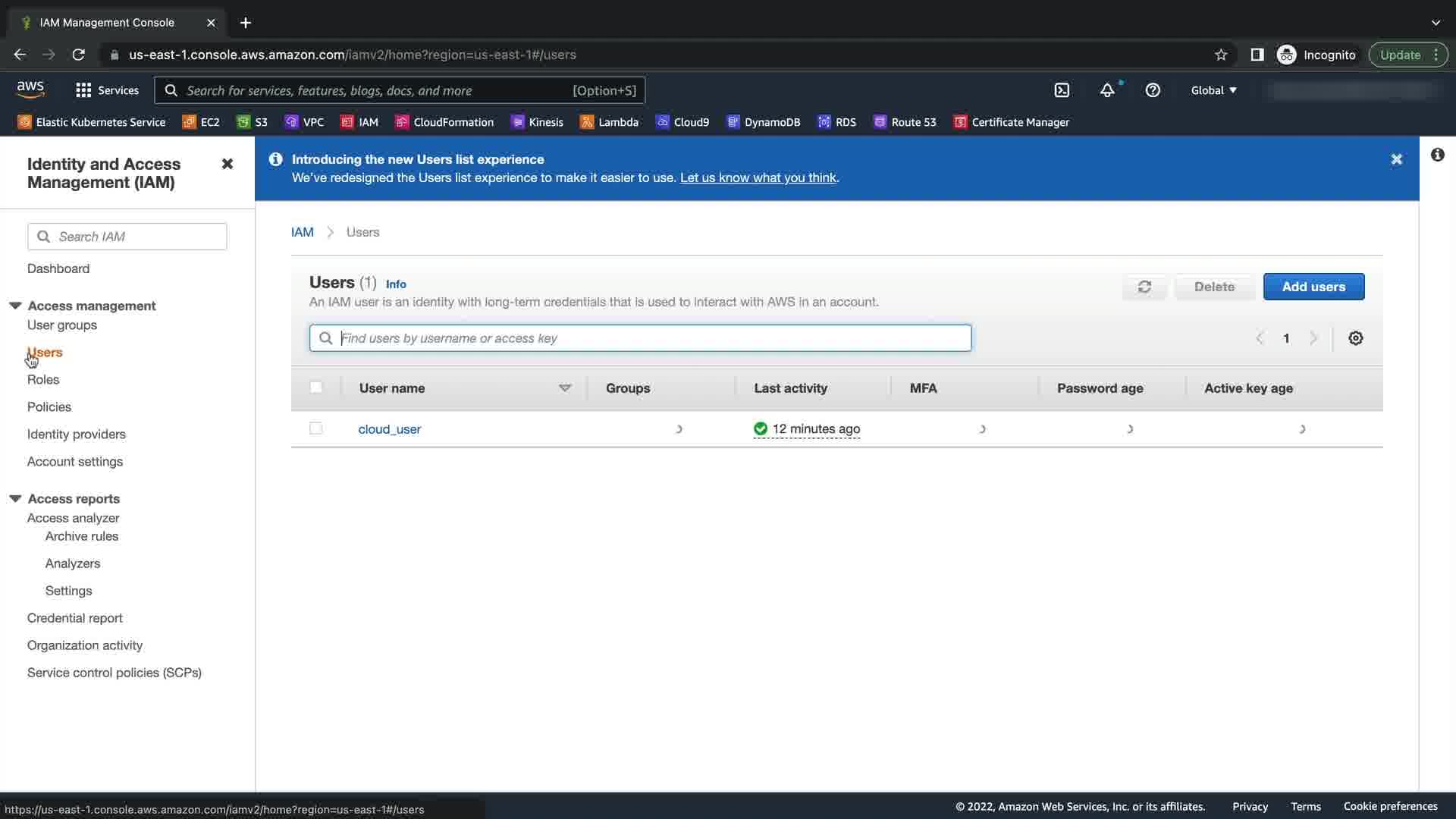The width and height of the screenshot is (1456, 819).
Task: Toggle the select-all users checkbox
Action: [316, 388]
